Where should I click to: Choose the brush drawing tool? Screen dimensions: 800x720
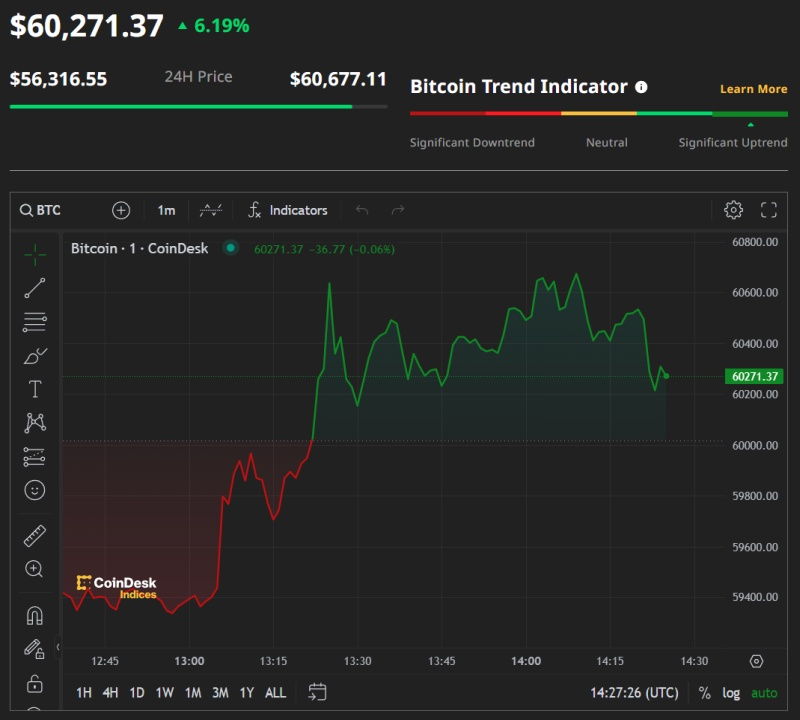[35, 356]
